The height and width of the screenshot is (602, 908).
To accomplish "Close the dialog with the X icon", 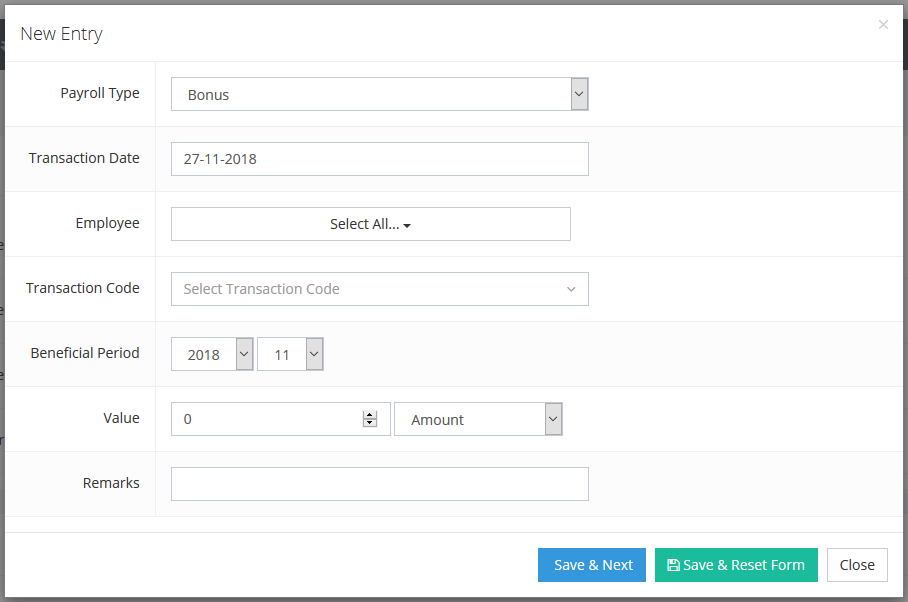I will tap(883, 25).
